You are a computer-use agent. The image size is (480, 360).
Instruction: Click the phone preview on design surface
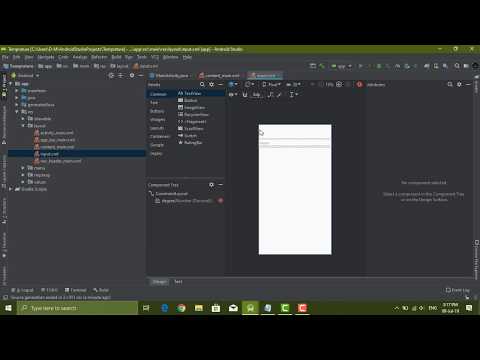click(295, 189)
